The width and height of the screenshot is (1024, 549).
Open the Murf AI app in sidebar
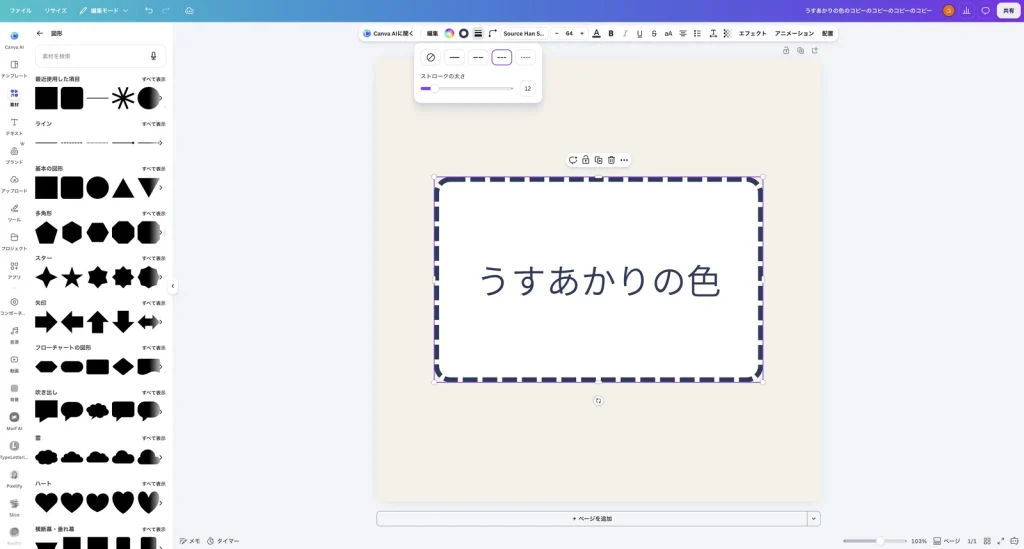click(14, 420)
